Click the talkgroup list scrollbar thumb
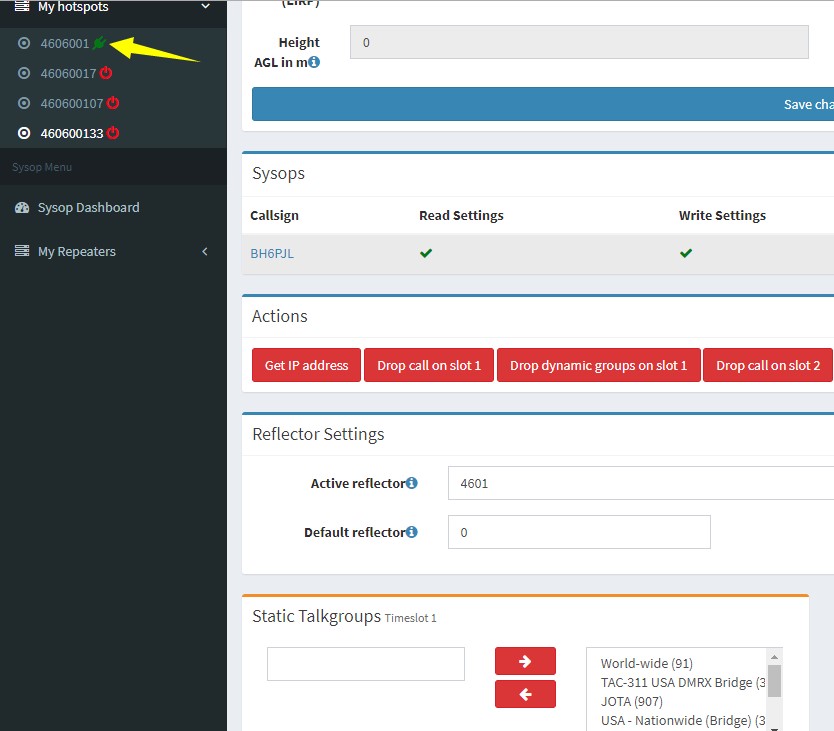Viewport: 834px width, 731px height. 774,678
